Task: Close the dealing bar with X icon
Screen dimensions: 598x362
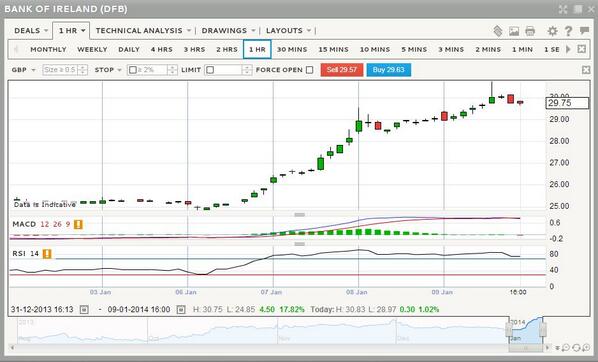Action: pyautogui.click(x=586, y=69)
